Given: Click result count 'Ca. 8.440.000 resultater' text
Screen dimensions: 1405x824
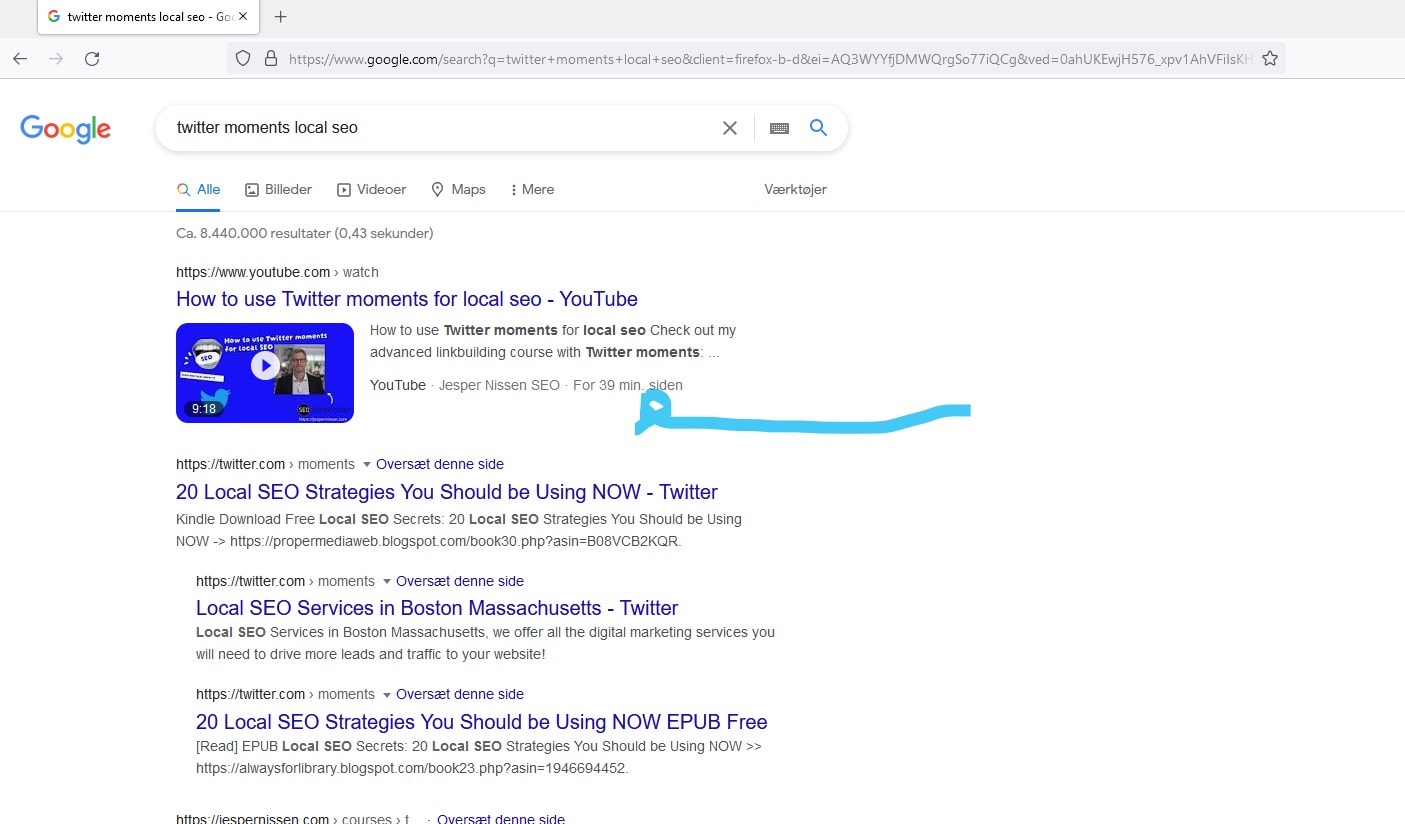Looking at the screenshot, I should [253, 233].
